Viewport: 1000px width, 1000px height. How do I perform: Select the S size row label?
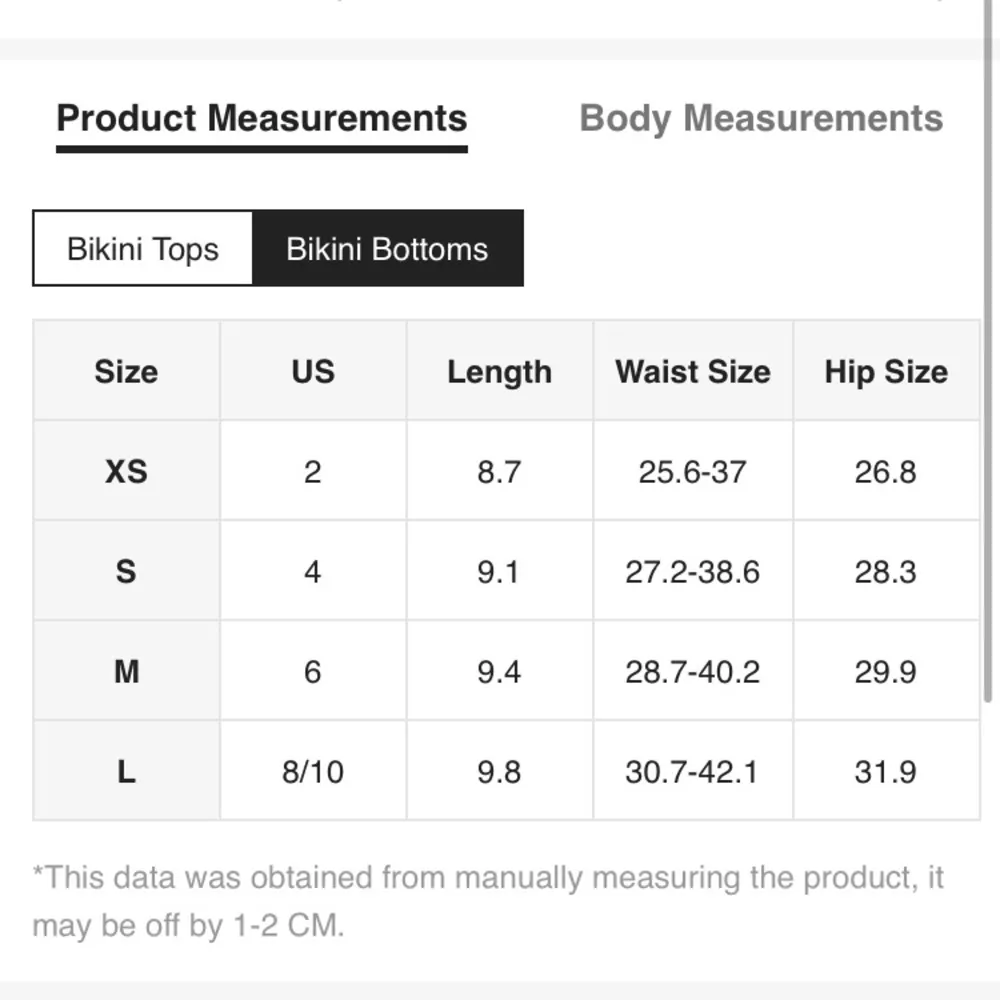pos(126,571)
